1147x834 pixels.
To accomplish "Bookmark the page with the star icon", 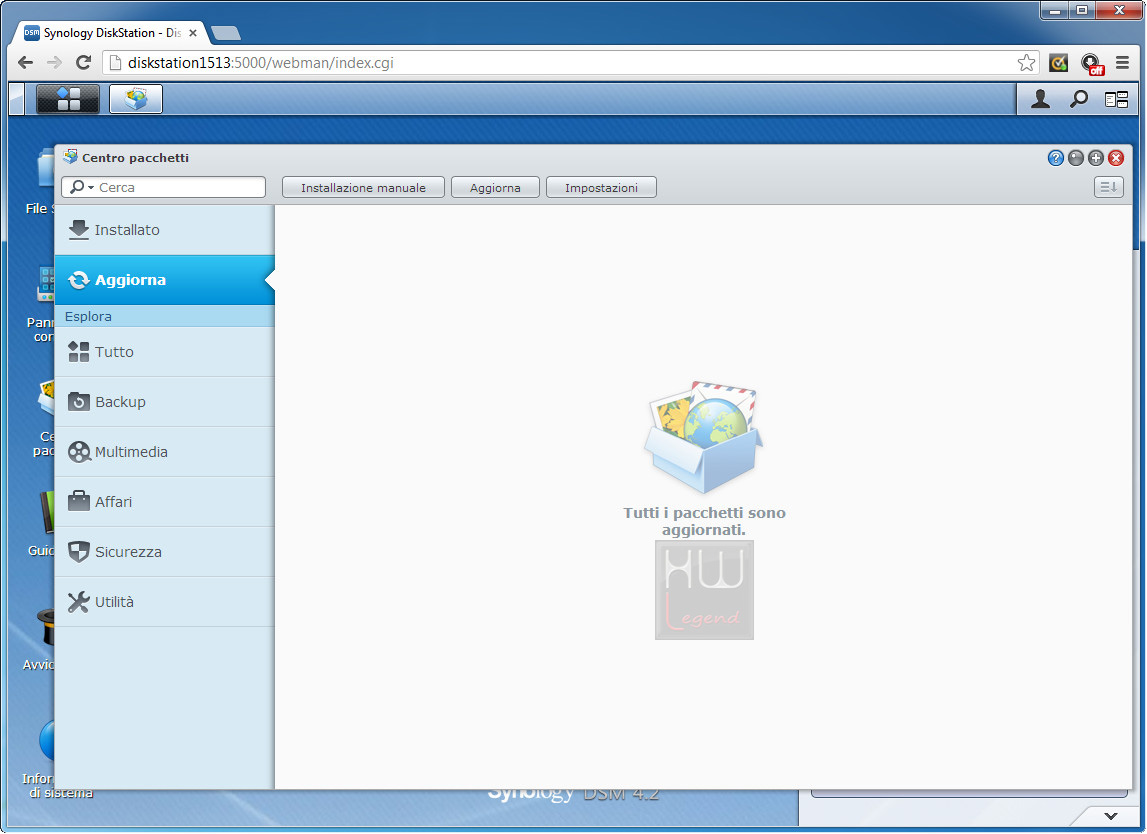I will coord(1026,63).
